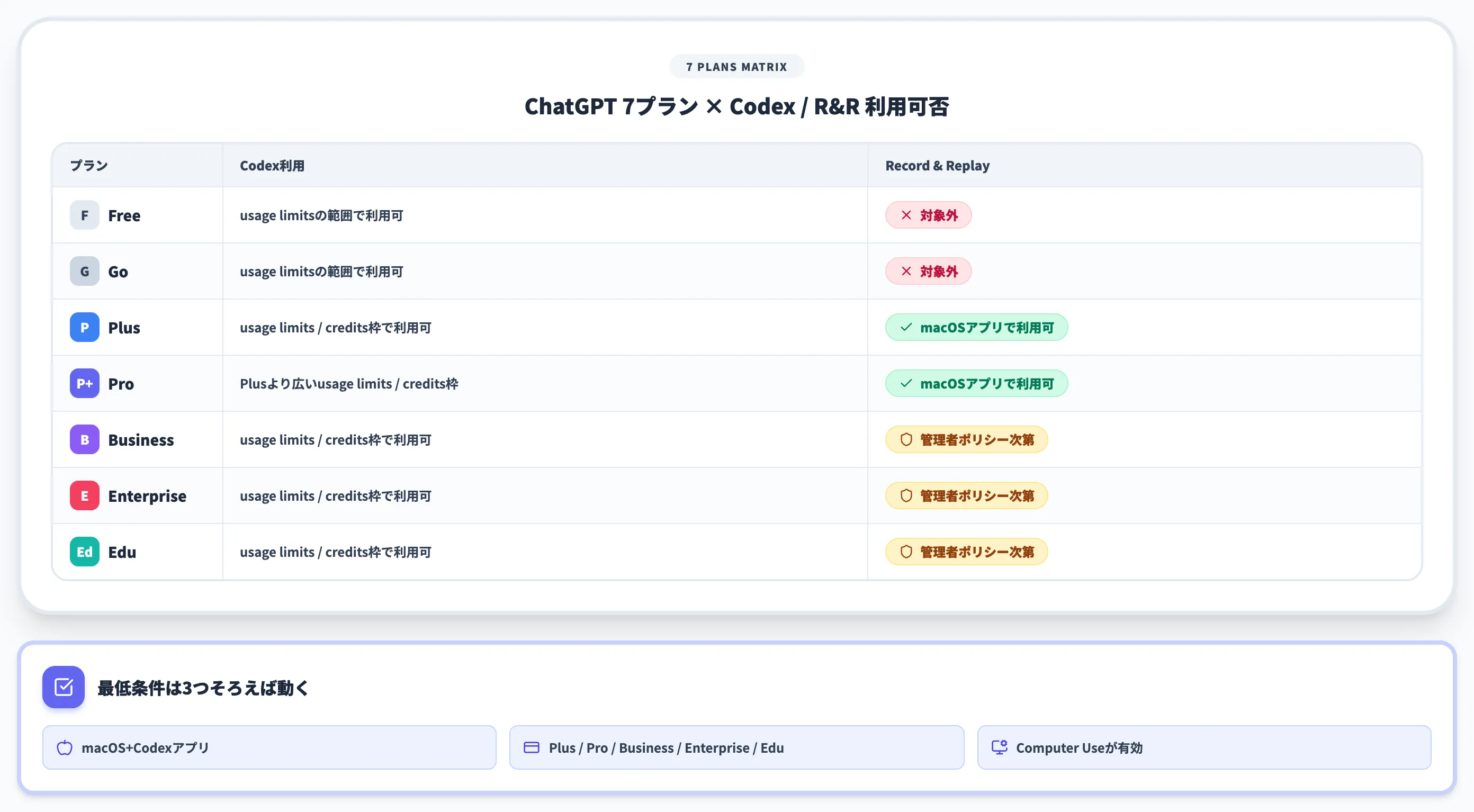
Task: Click the Edu plan name
Action: [122, 552]
